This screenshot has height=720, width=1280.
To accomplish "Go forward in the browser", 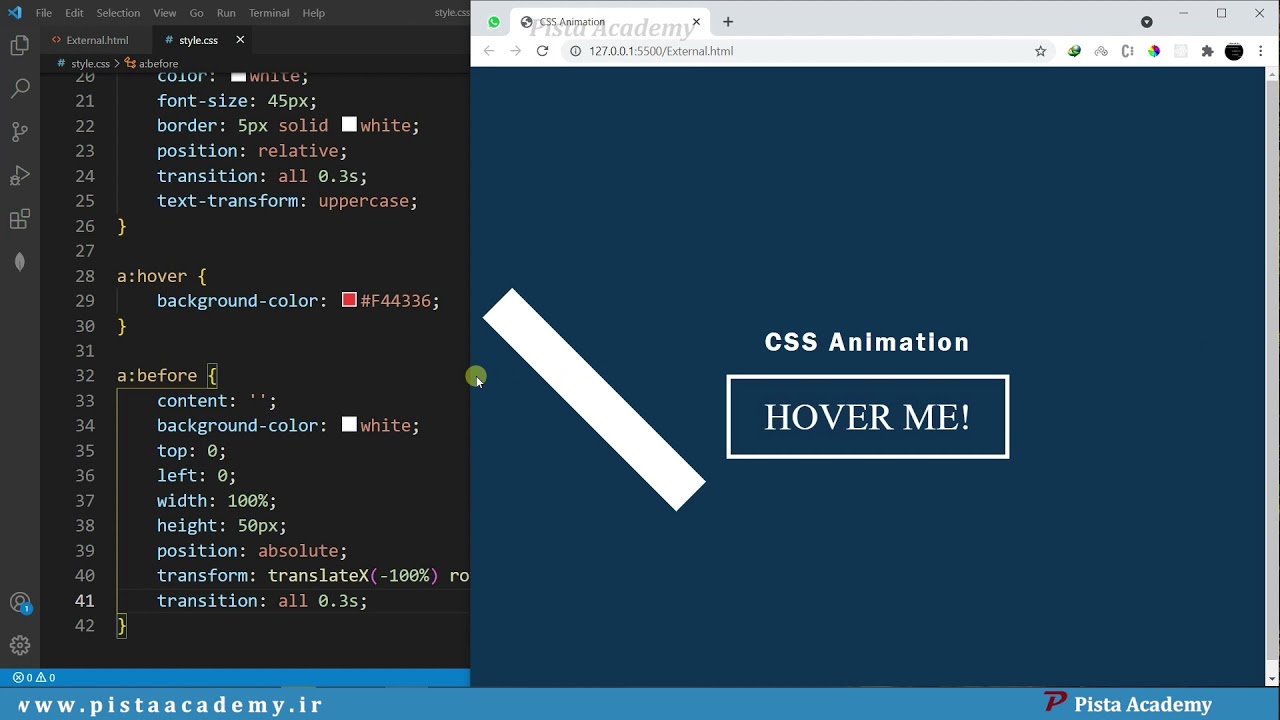I will (x=516, y=51).
